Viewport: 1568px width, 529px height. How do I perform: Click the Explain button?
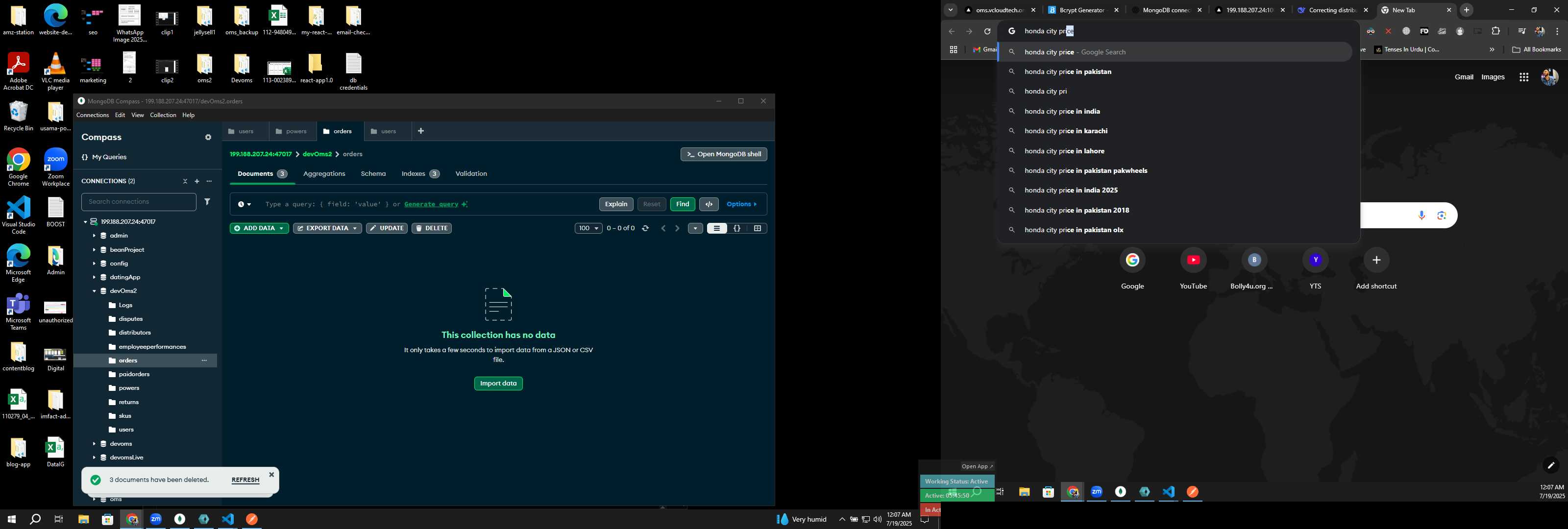[x=616, y=205]
